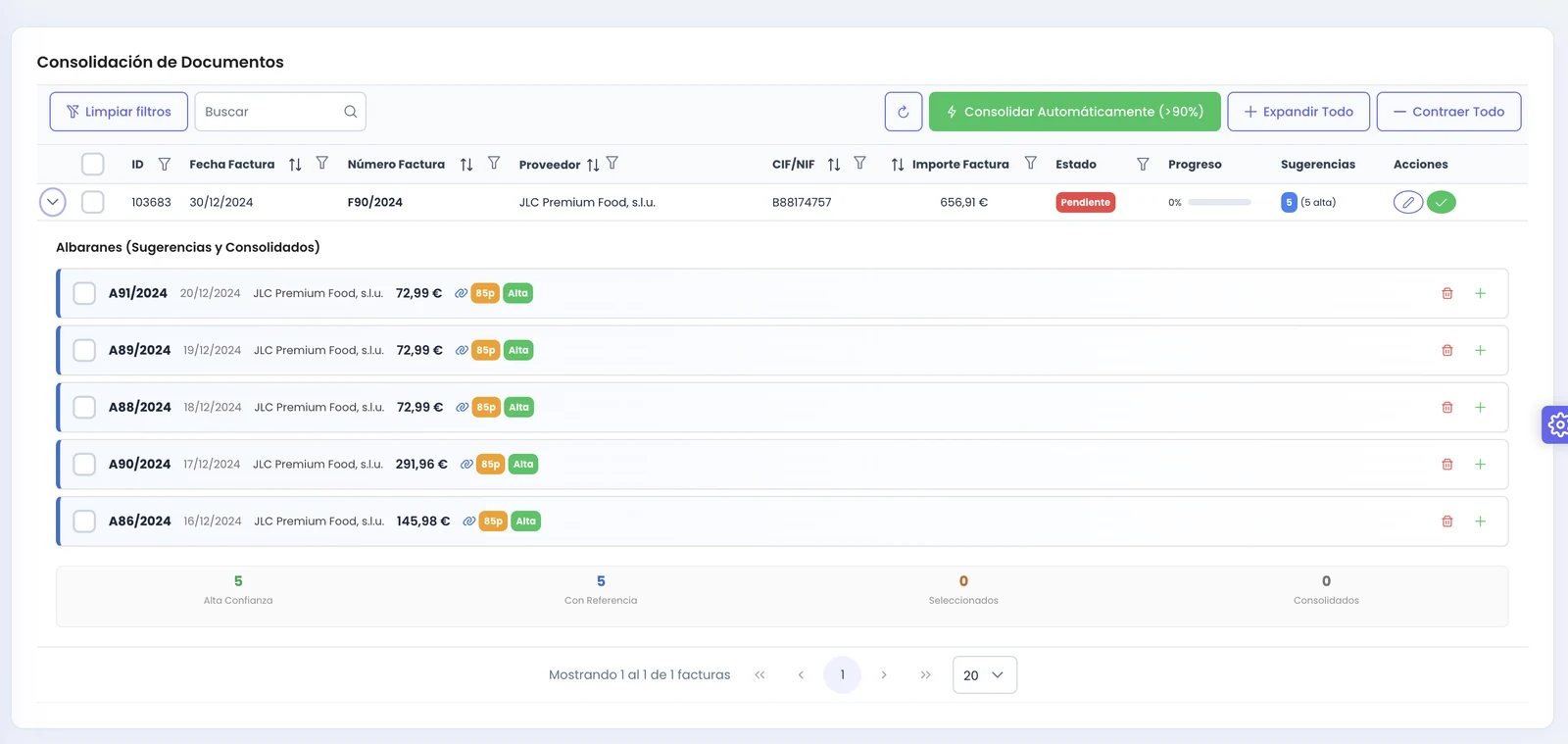Viewport: 1568px width, 744px height.
Task: Check the checkbox for invoice 103683
Action: pyautogui.click(x=93, y=202)
